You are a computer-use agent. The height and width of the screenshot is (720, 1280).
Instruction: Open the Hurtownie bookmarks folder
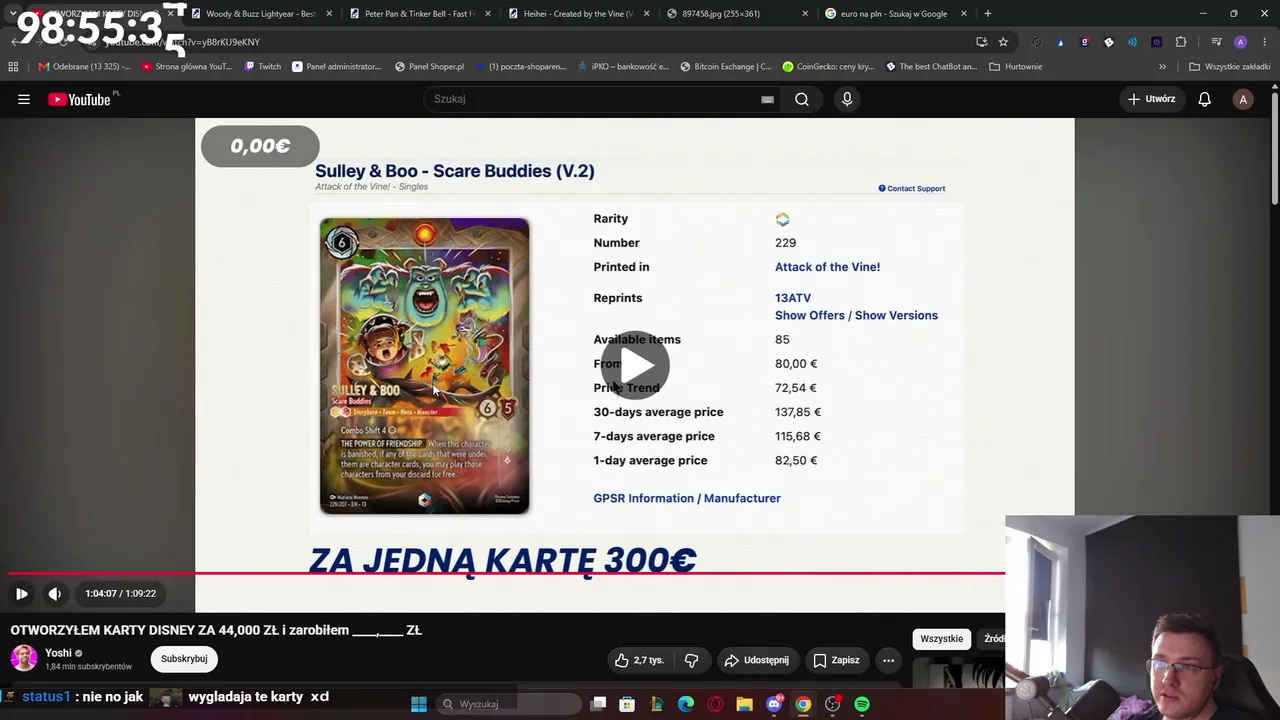1016,67
